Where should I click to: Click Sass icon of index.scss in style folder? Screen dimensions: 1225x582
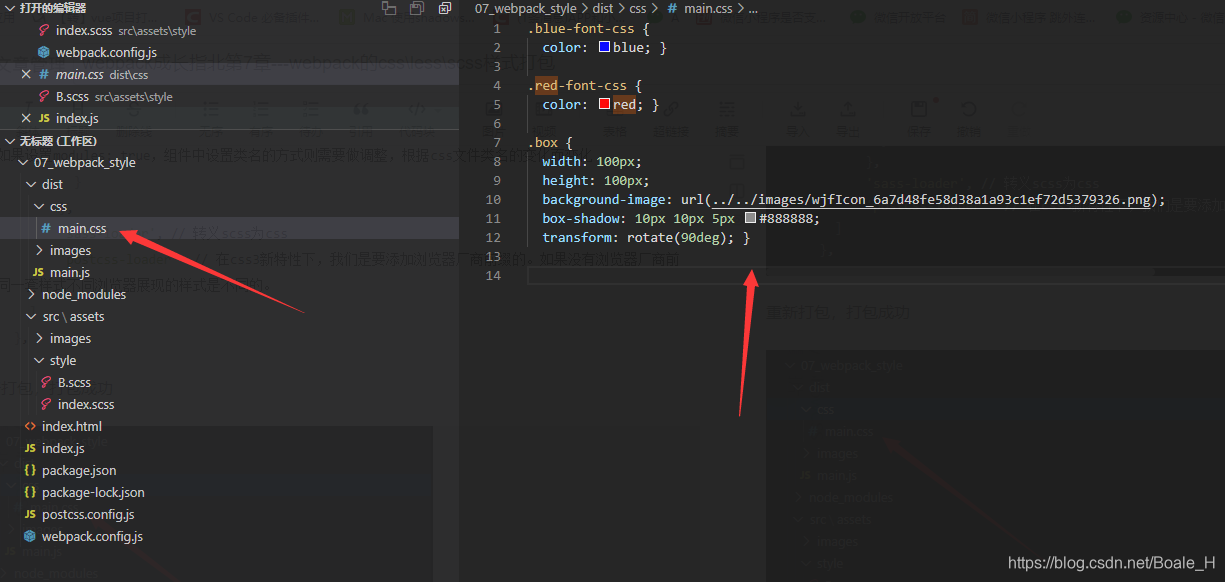(x=46, y=404)
